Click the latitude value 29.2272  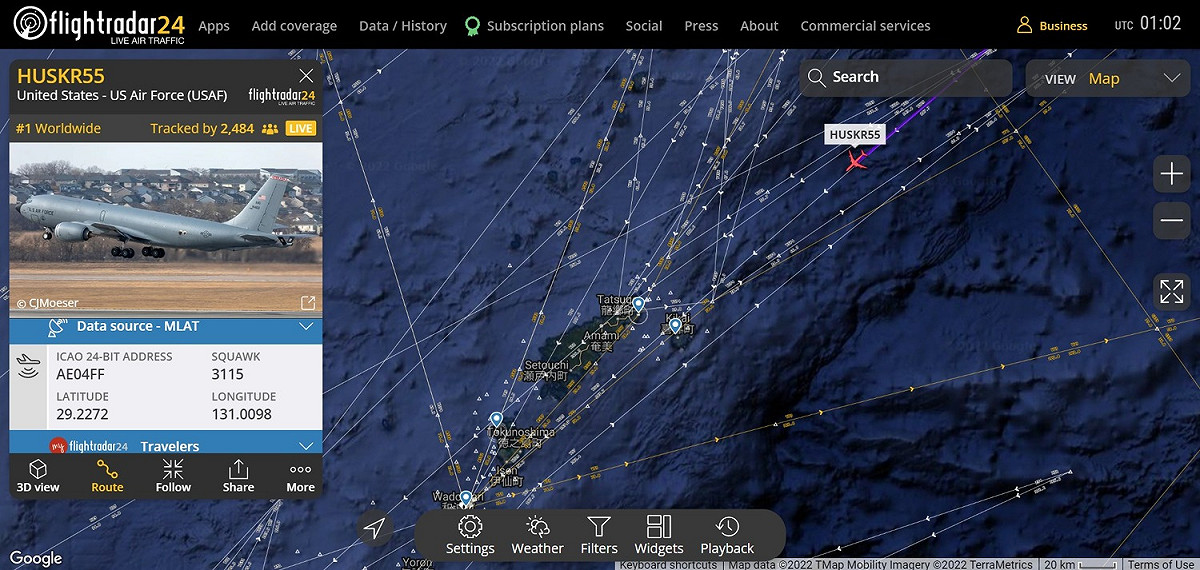pyautogui.click(x=82, y=414)
